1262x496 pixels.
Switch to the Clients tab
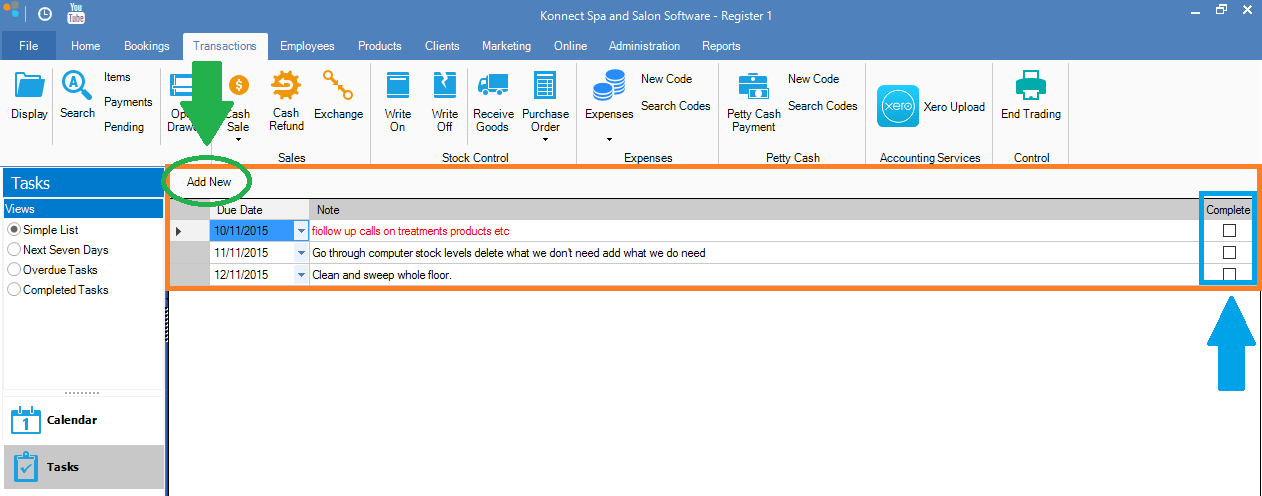(x=442, y=46)
